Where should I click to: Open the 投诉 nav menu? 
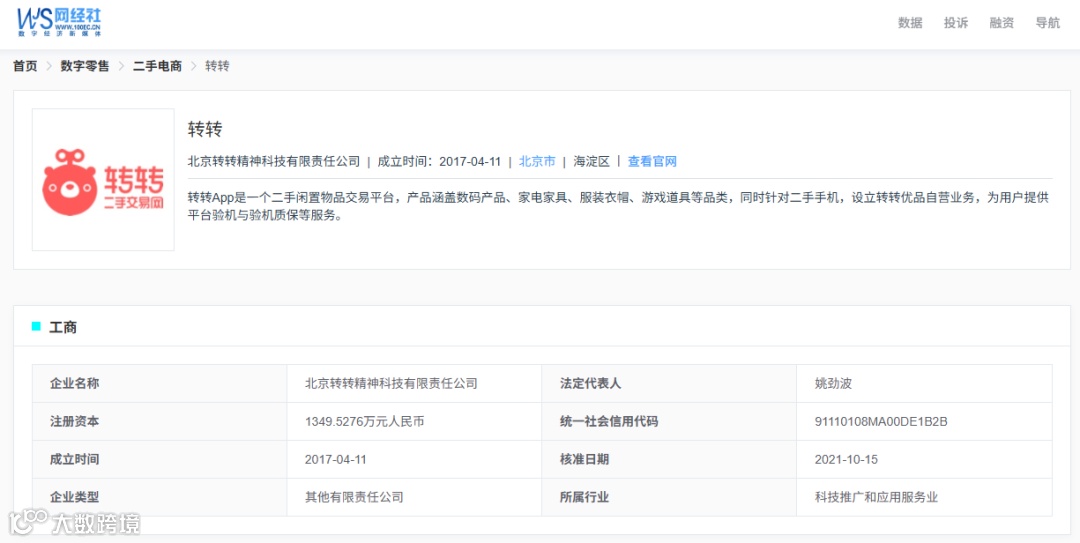click(x=956, y=23)
